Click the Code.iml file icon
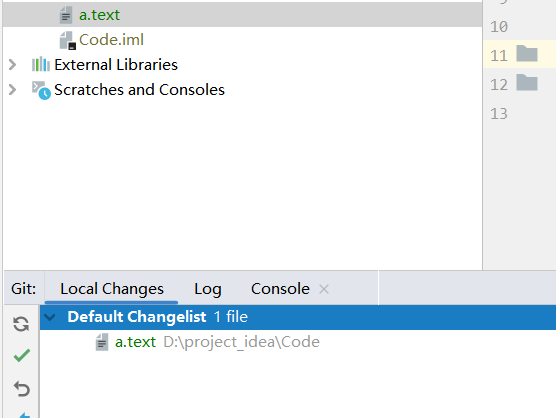The width and height of the screenshot is (556, 418). tap(67, 40)
